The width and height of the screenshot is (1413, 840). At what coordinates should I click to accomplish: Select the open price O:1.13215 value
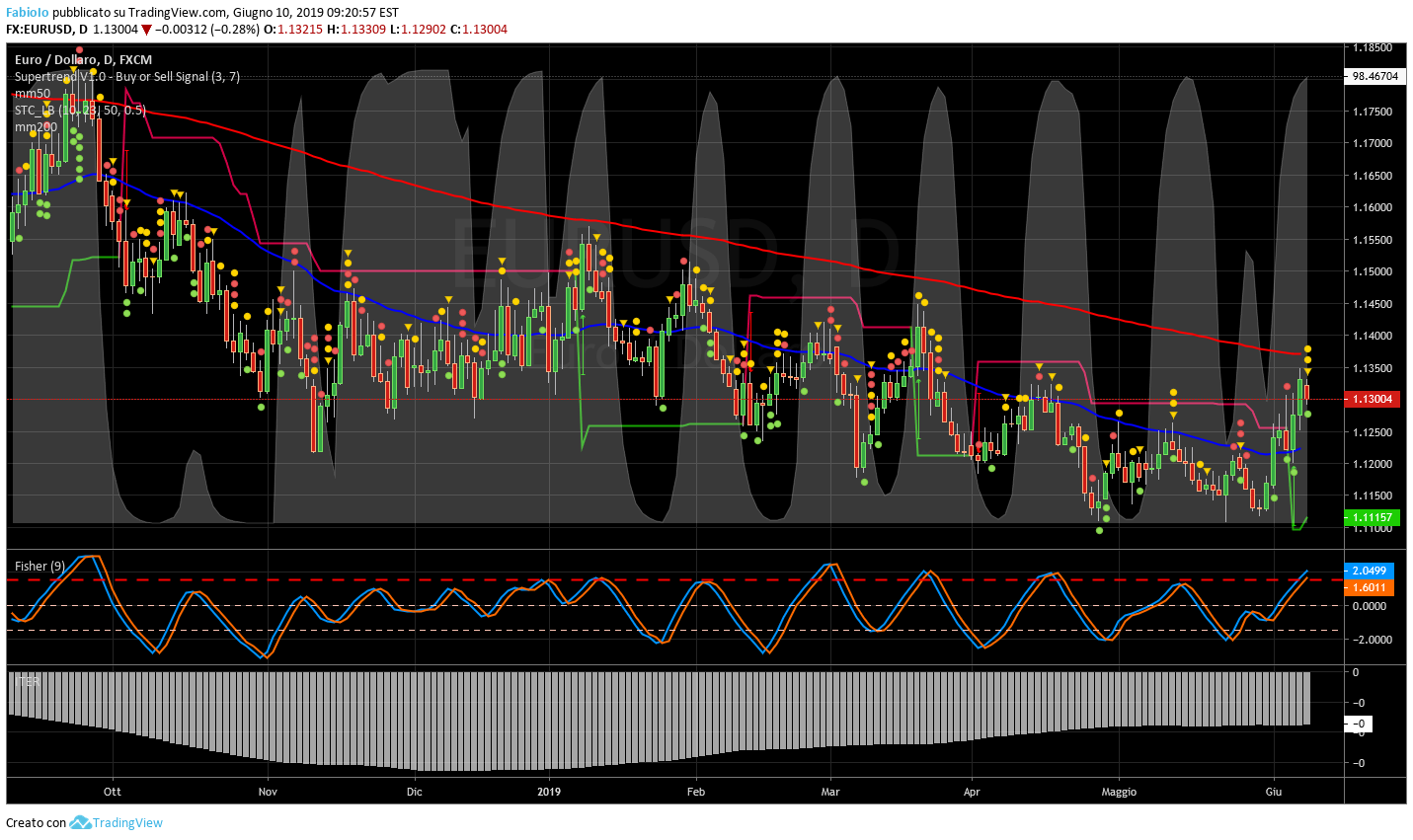coord(293,30)
